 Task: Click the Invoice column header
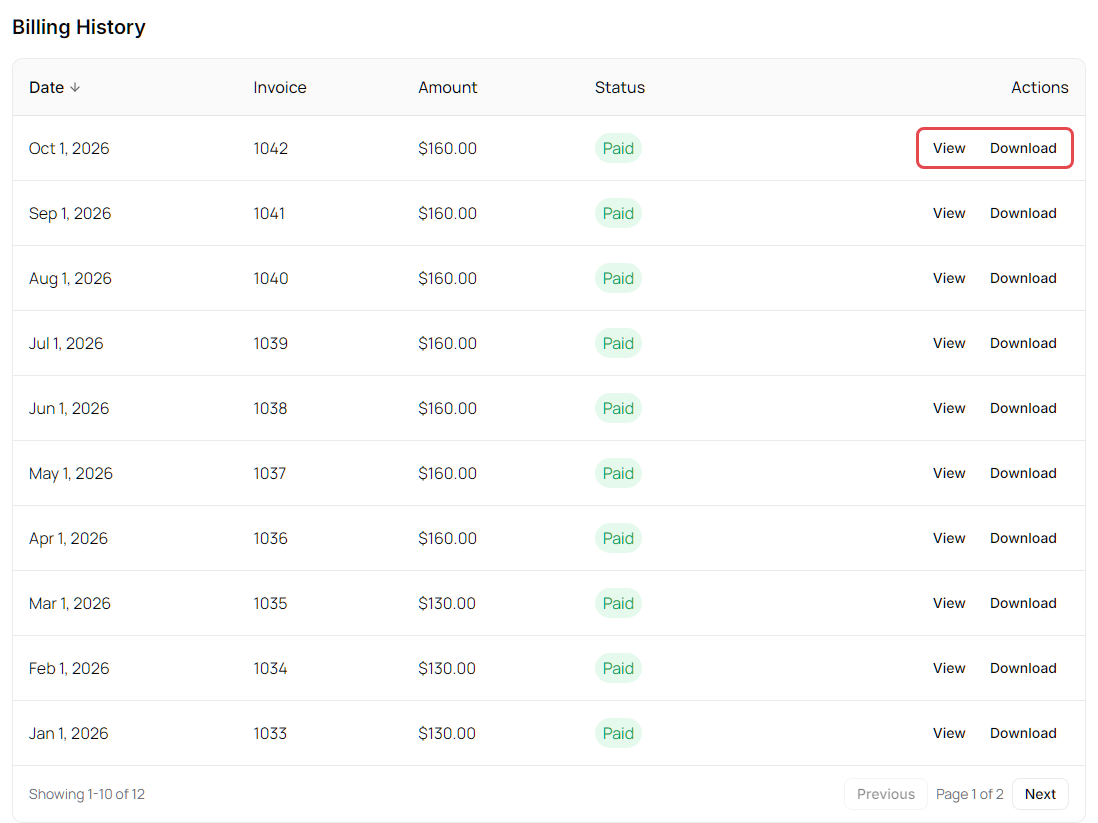[279, 88]
